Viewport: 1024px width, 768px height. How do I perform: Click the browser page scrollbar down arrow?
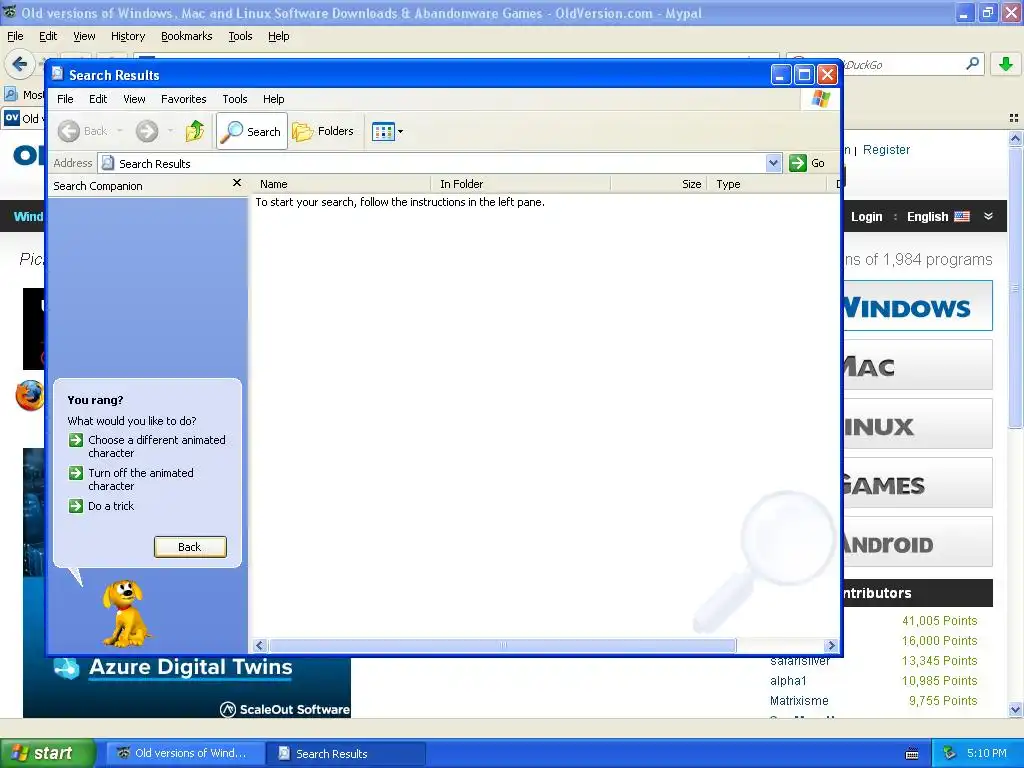[x=1015, y=710]
